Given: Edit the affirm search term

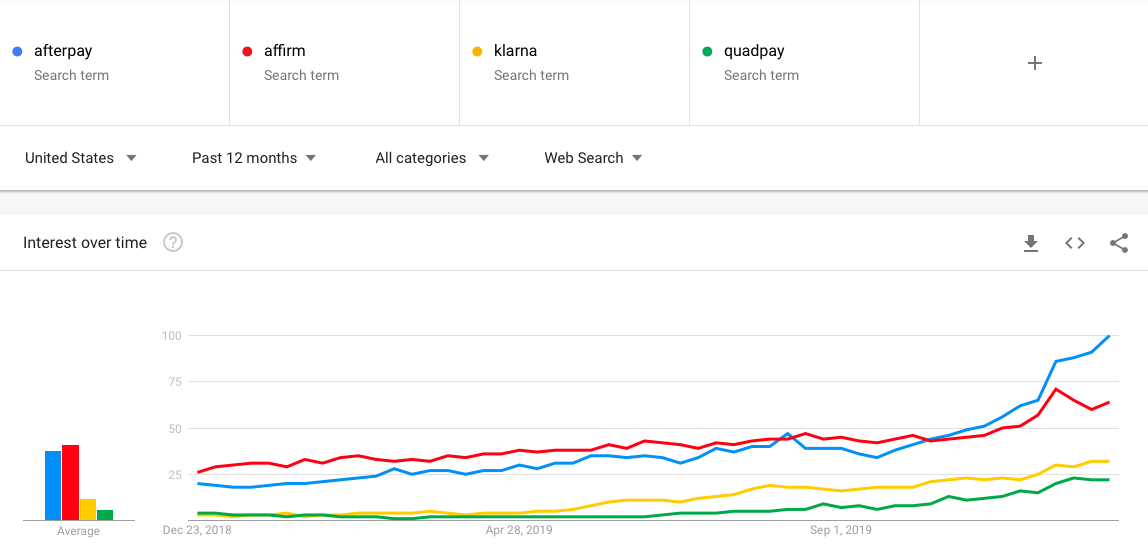Looking at the screenshot, I should tap(285, 51).
